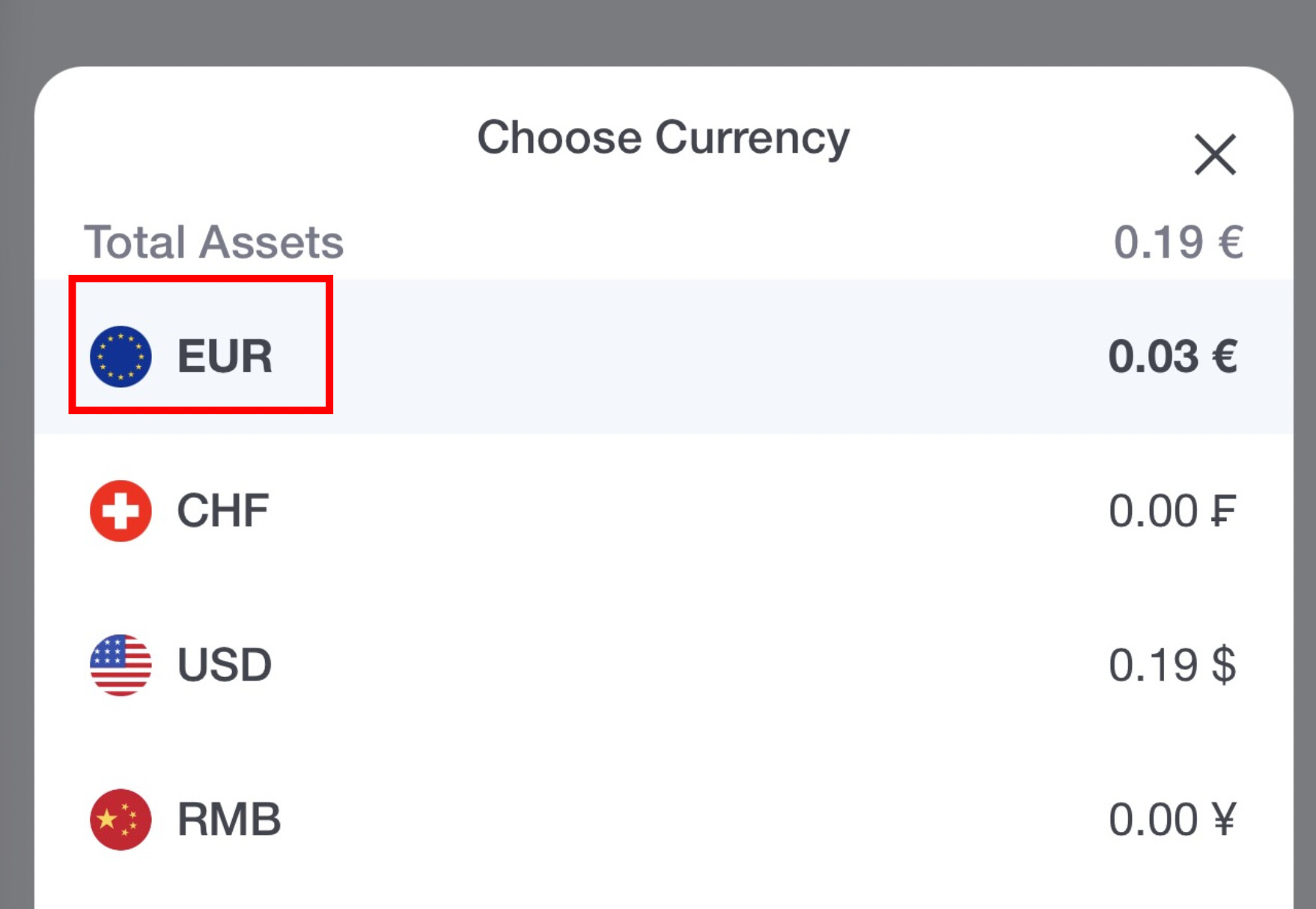Tap the 0.19 $ USD balance
Image resolution: width=1316 pixels, height=909 pixels.
point(1172,665)
